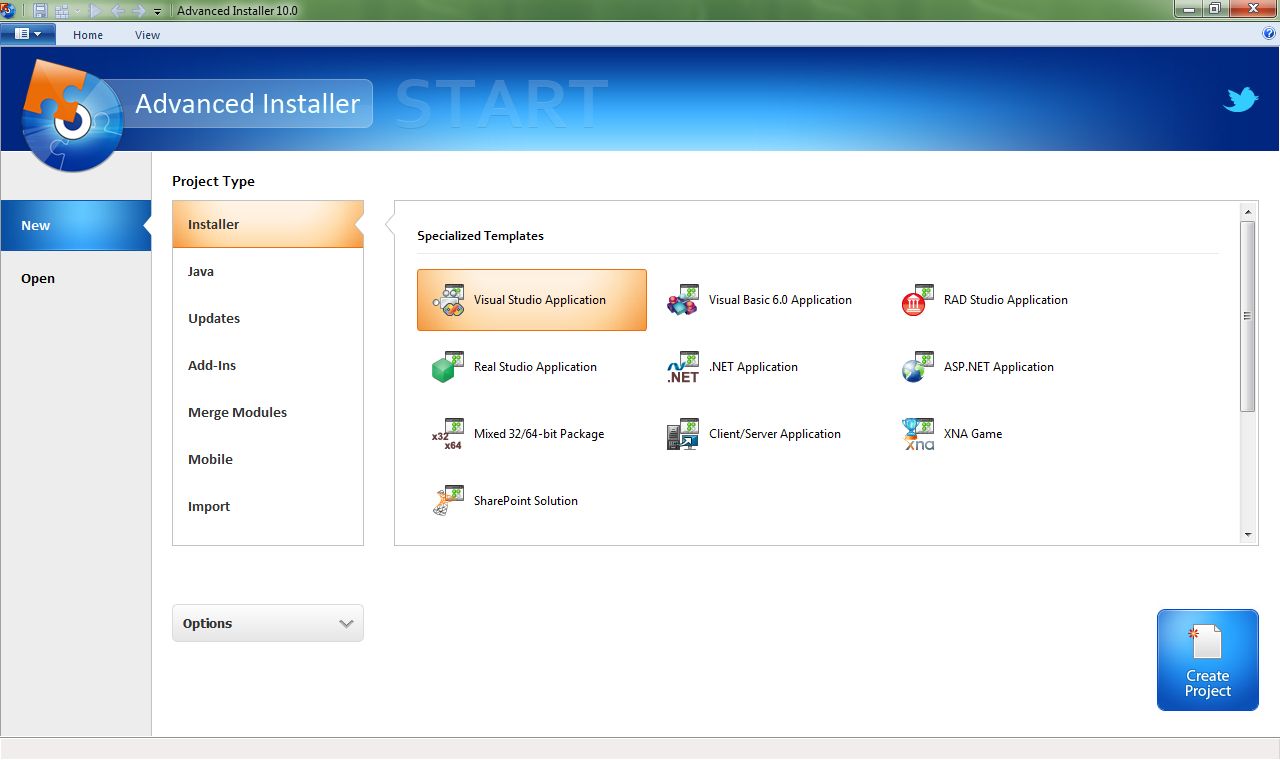The image size is (1280, 760).
Task: Select the Visual Studio Application label
Action: tap(540, 300)
